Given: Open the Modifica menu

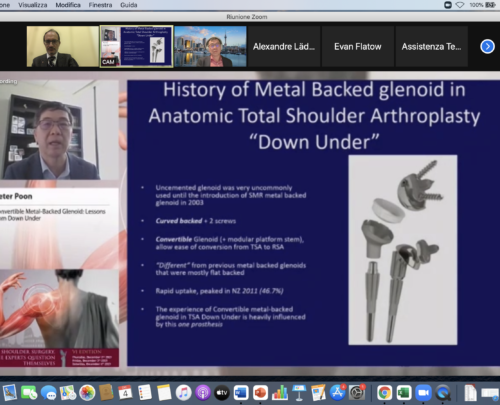Looking at the screenshot, I should click(68, 5).
